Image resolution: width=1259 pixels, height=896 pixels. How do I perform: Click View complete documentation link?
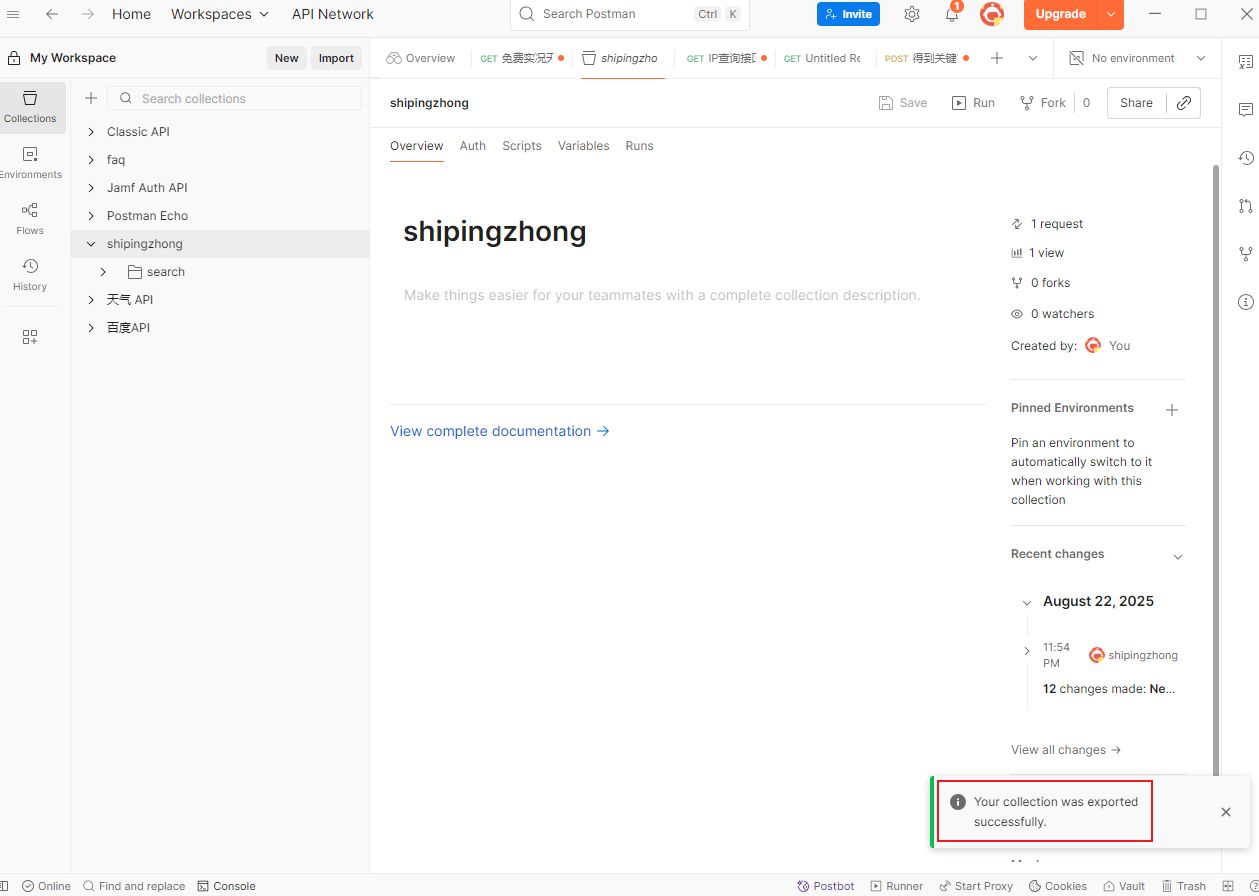pos(499,431)
